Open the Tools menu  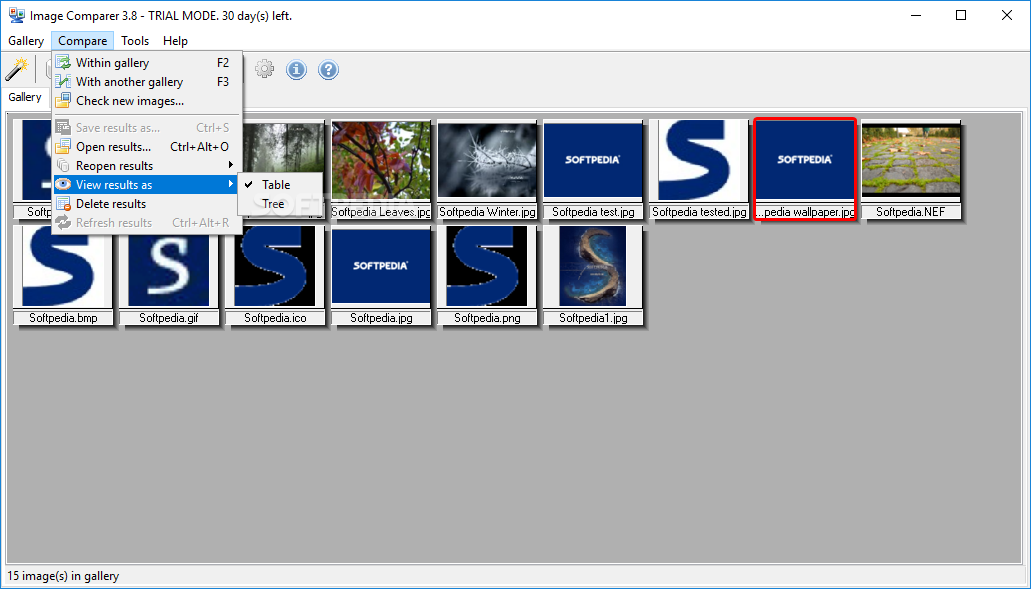click(x=135, y=41)
